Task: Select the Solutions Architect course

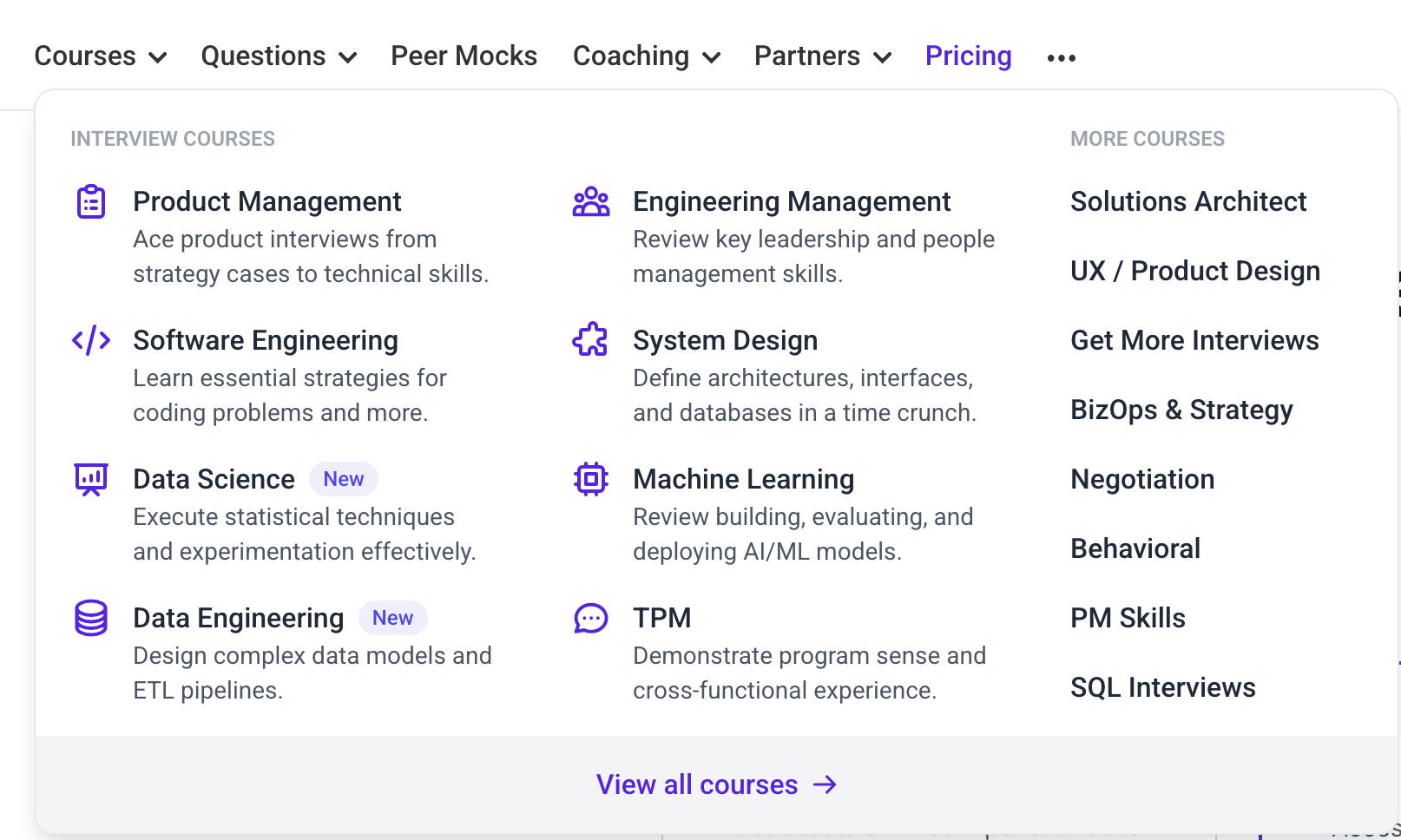Action: click(1188, 200)
